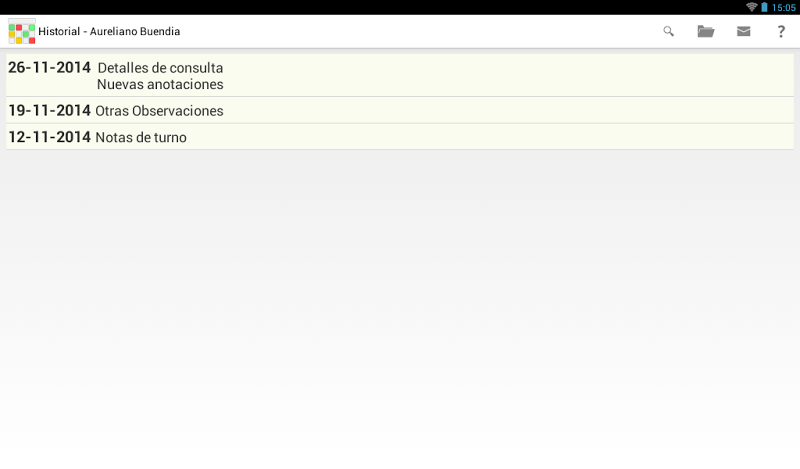Select the 26-11-2014 date entry
This screenshot has width=800, height=469.
tap(49, 68)
